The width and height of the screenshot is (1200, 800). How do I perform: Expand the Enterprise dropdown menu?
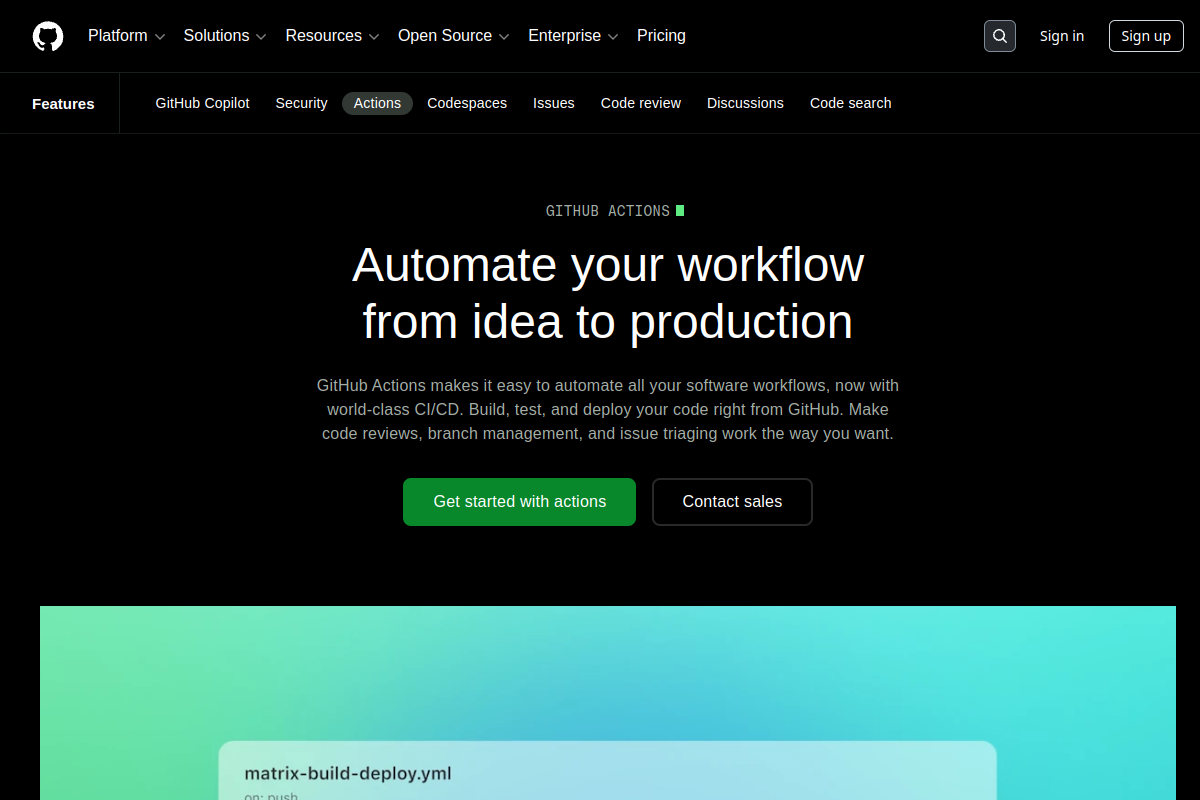pyautogui.click(x=573, y=36)
